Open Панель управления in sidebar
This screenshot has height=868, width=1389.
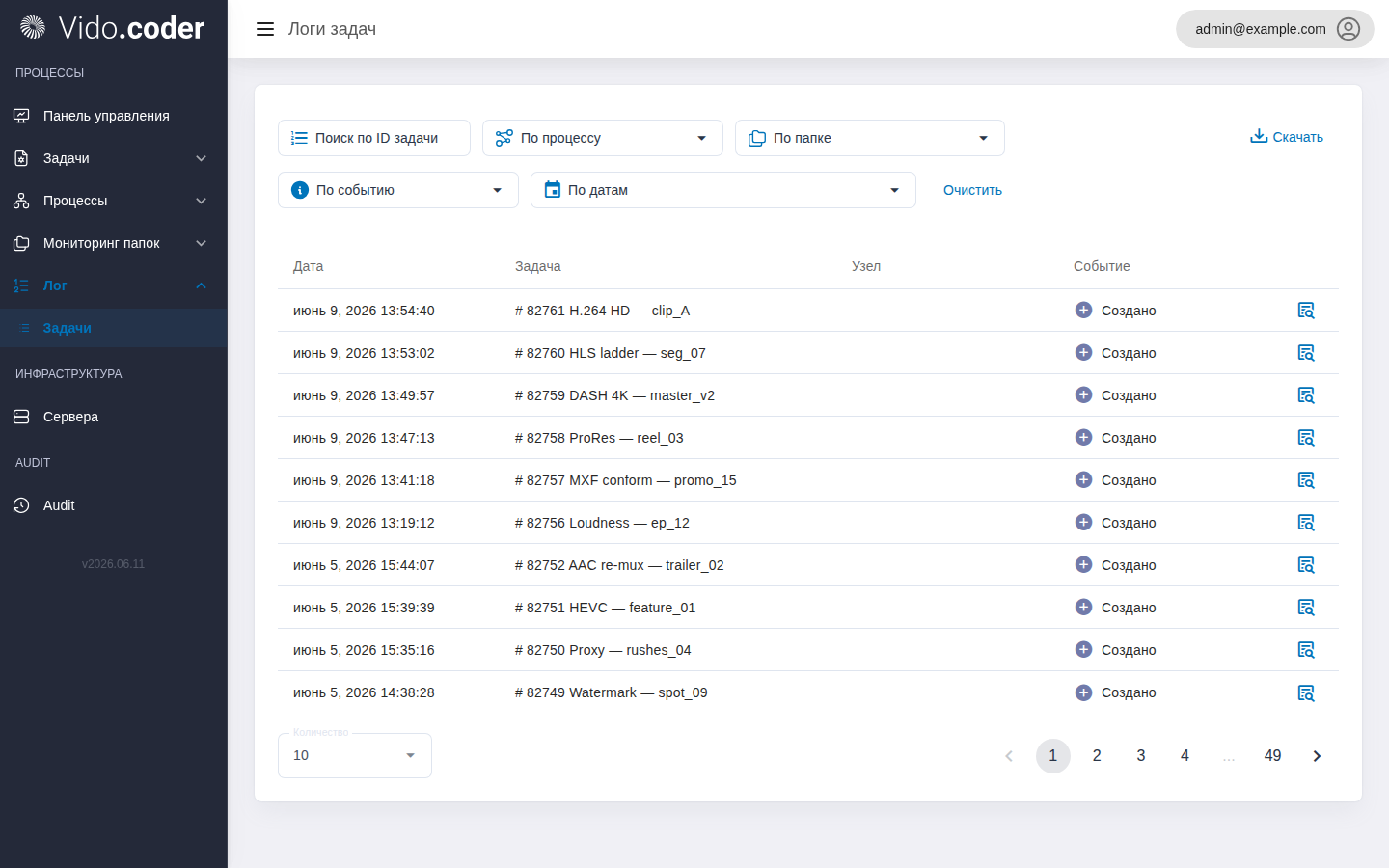[x=114, y=116]
